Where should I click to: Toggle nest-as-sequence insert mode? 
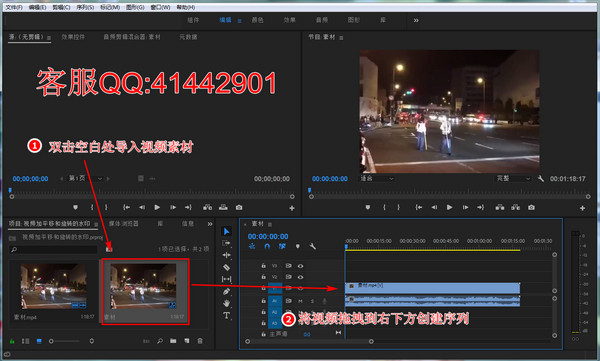click(x=252, y=246)
